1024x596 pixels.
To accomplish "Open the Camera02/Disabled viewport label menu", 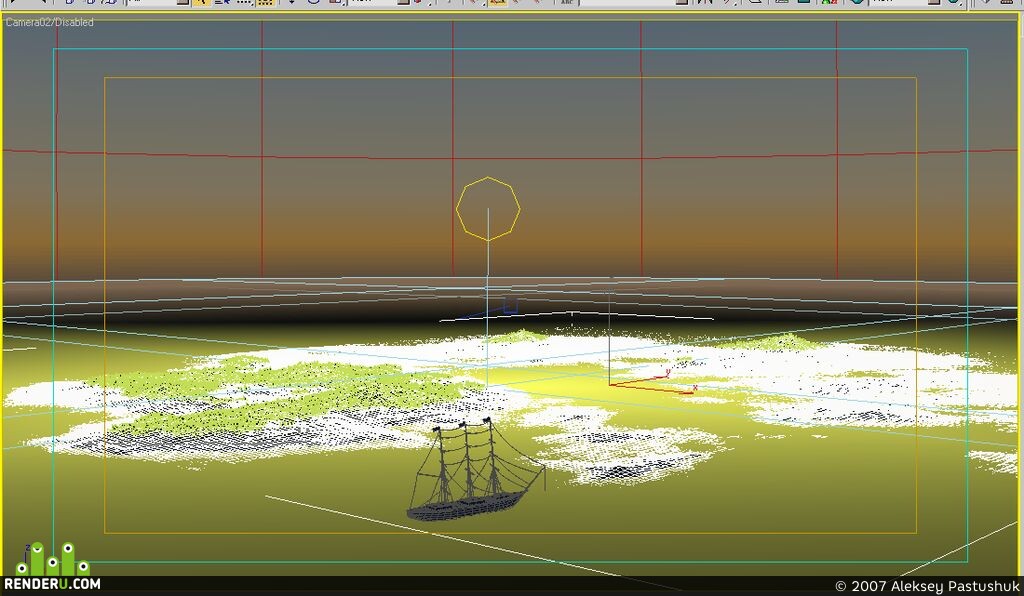I will click(50, 22).
